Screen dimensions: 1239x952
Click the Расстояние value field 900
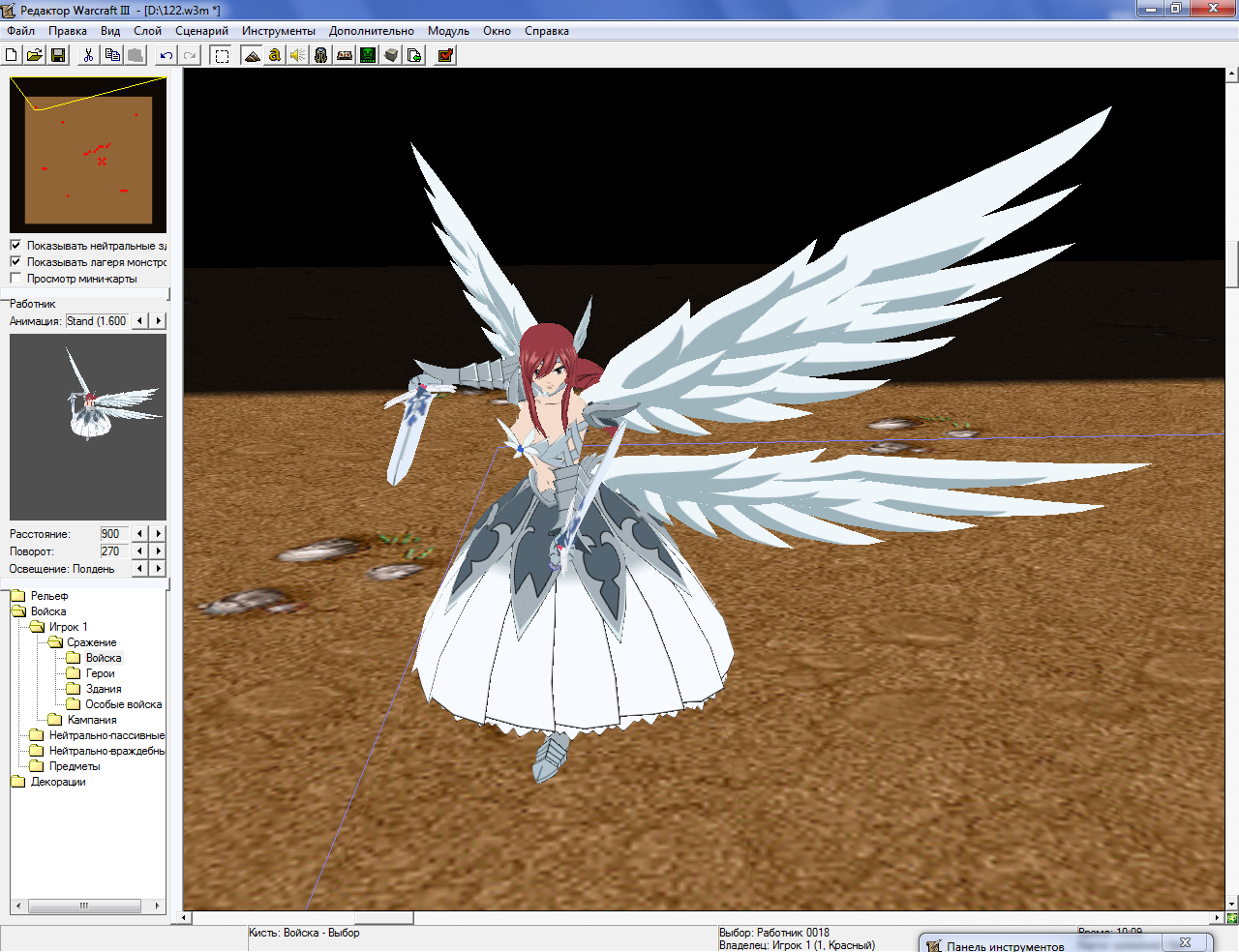point(114,533)
